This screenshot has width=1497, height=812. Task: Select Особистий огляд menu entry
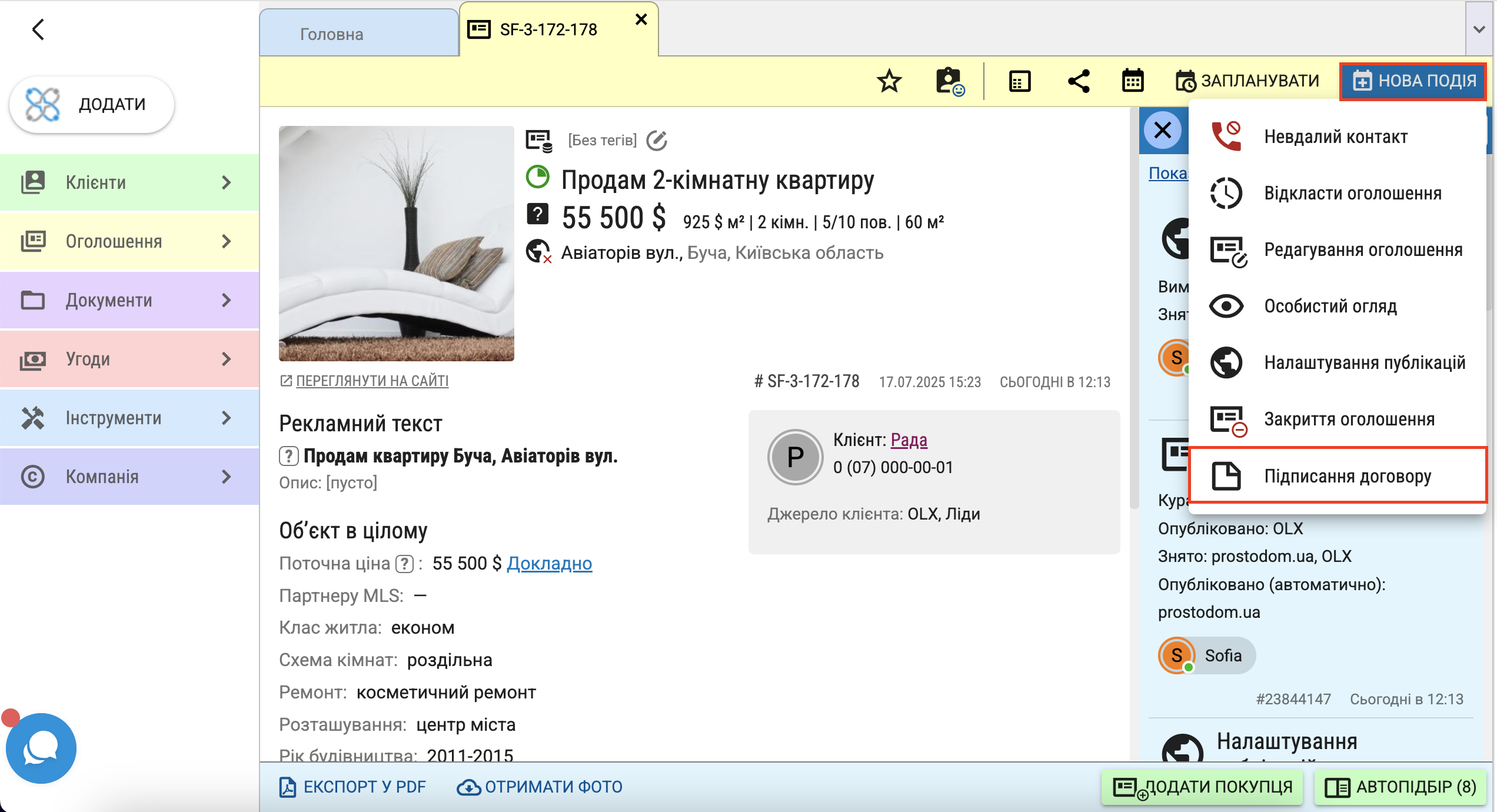point(1330,306)
